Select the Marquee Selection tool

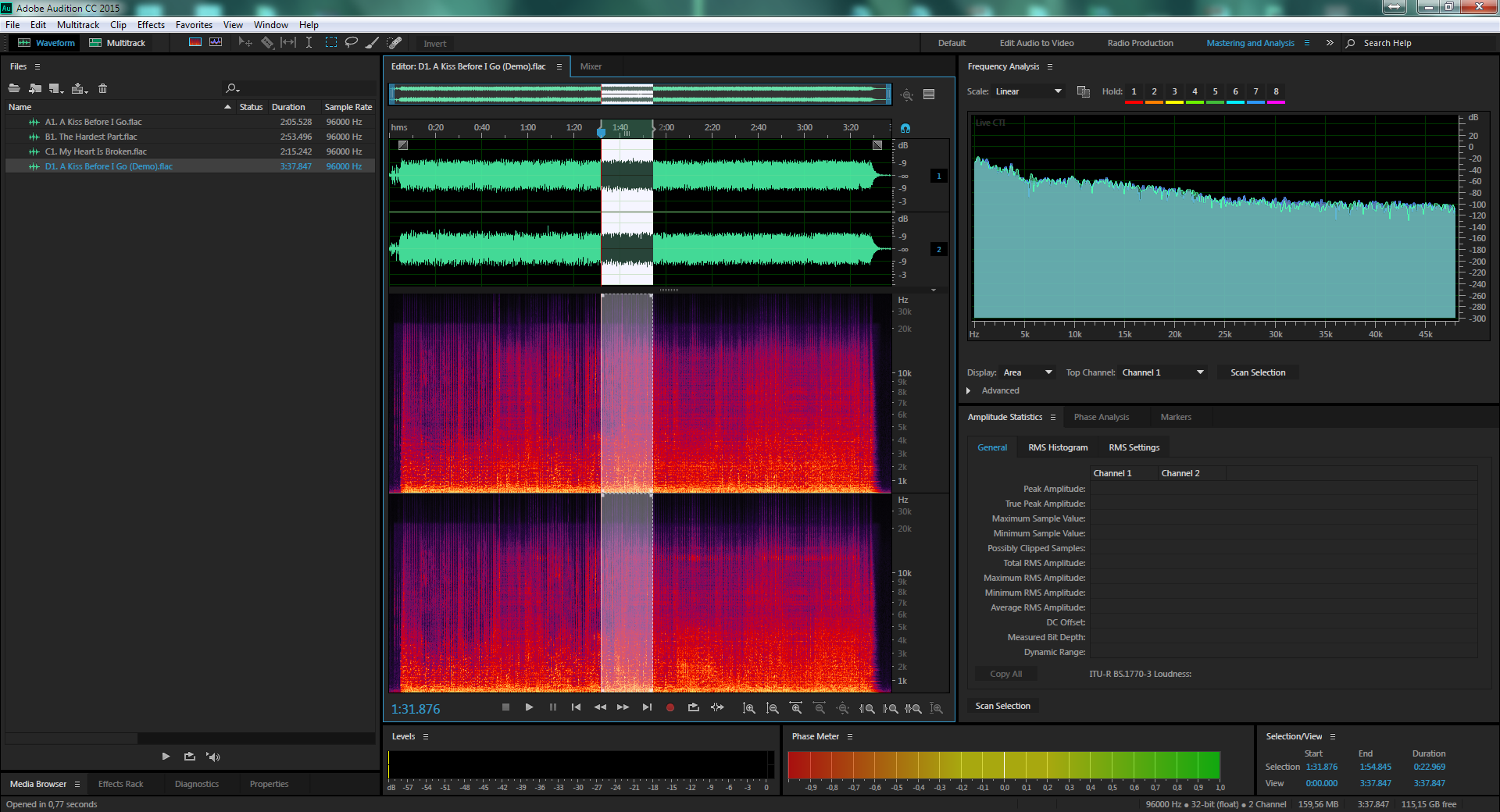click(331, 42)
